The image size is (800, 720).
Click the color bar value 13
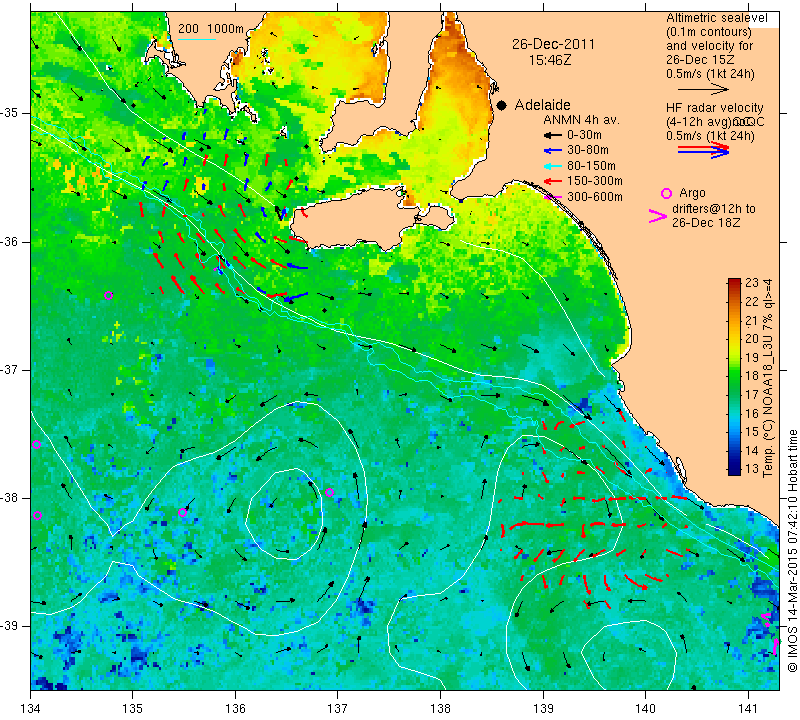pos(752,469)
